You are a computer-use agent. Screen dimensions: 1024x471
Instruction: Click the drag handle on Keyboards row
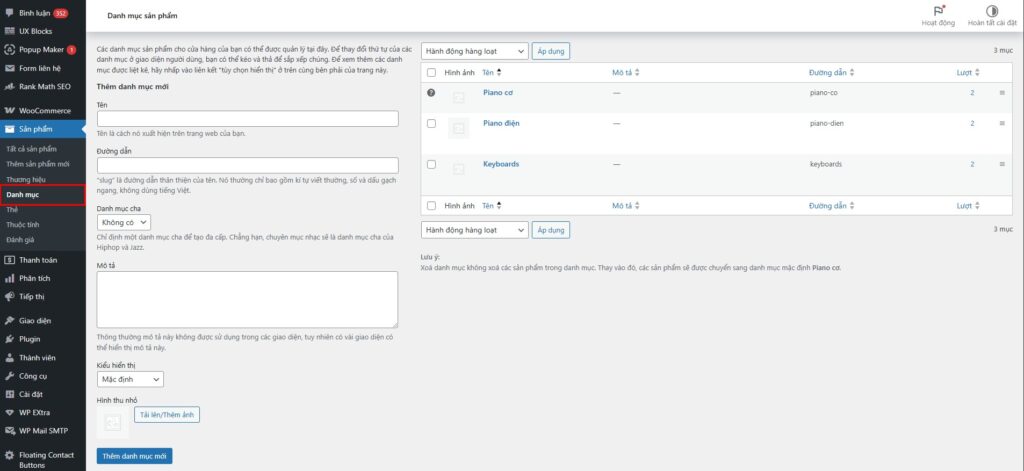(x=1002, y=164)
